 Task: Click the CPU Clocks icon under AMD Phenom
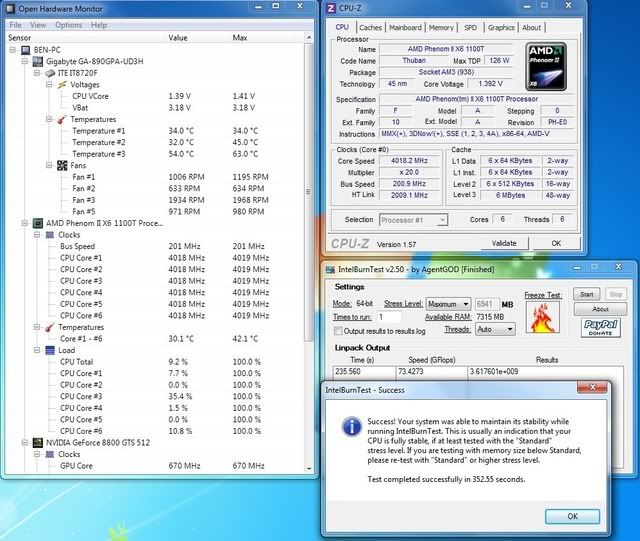coord(50,235)
